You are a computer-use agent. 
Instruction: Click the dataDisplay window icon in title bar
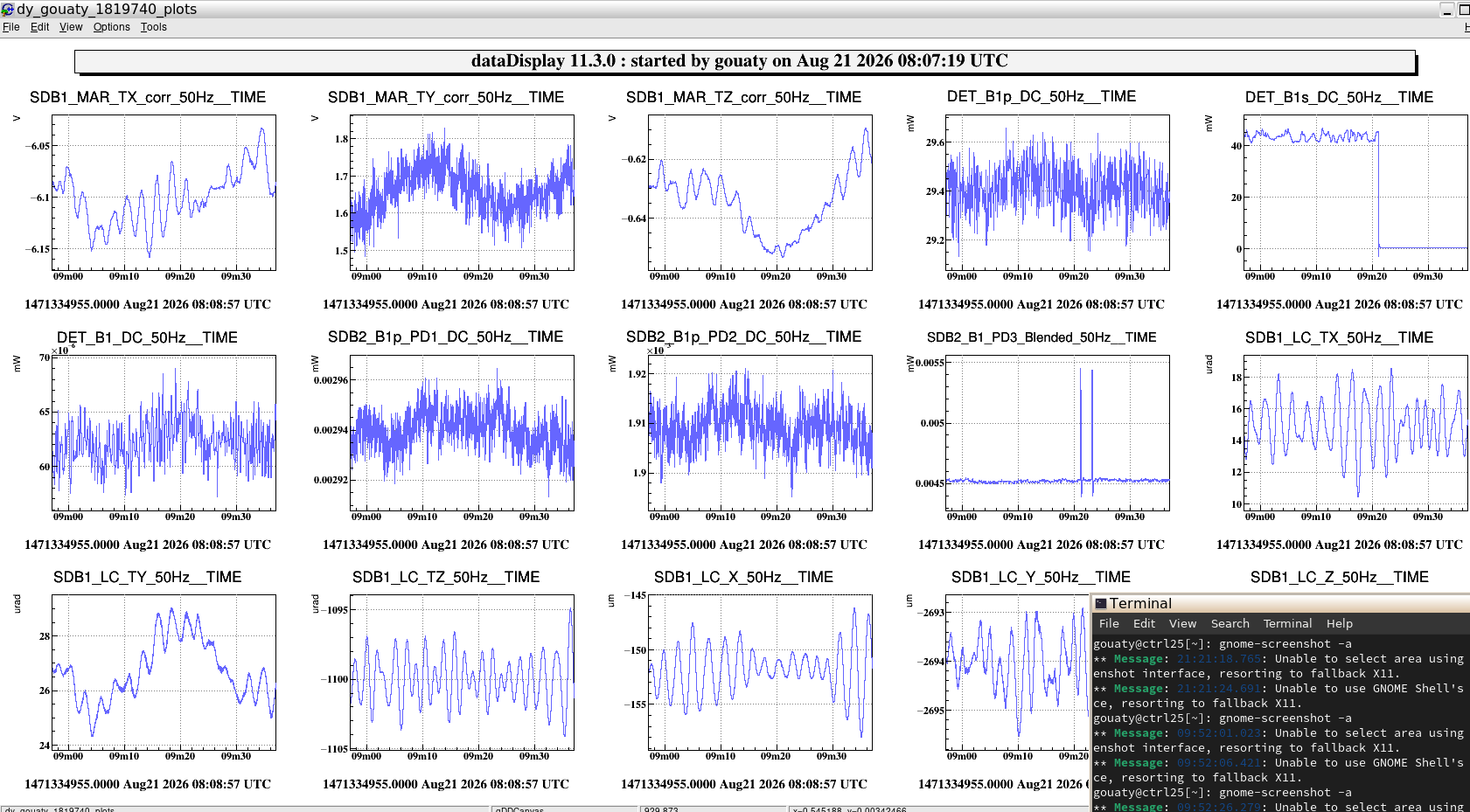point(8,9)
